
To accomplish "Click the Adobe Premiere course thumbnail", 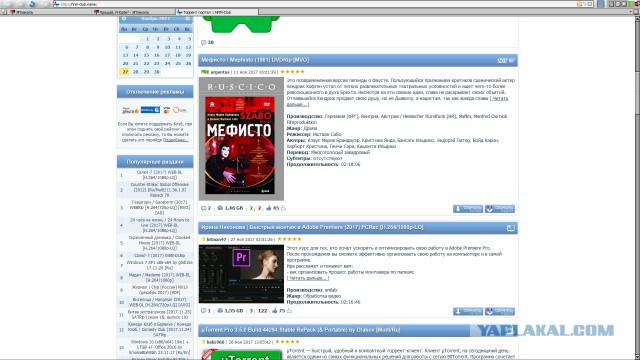I will coord(241,274).
